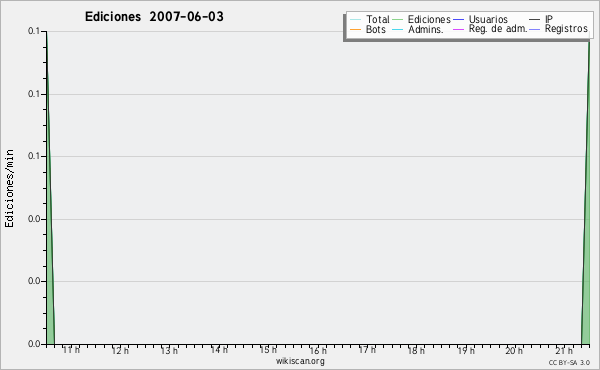Screen dimensions: 600x370
Task: Click the '14 h' x-axis label
Action: pyautogui.click(x=219, y=350)
